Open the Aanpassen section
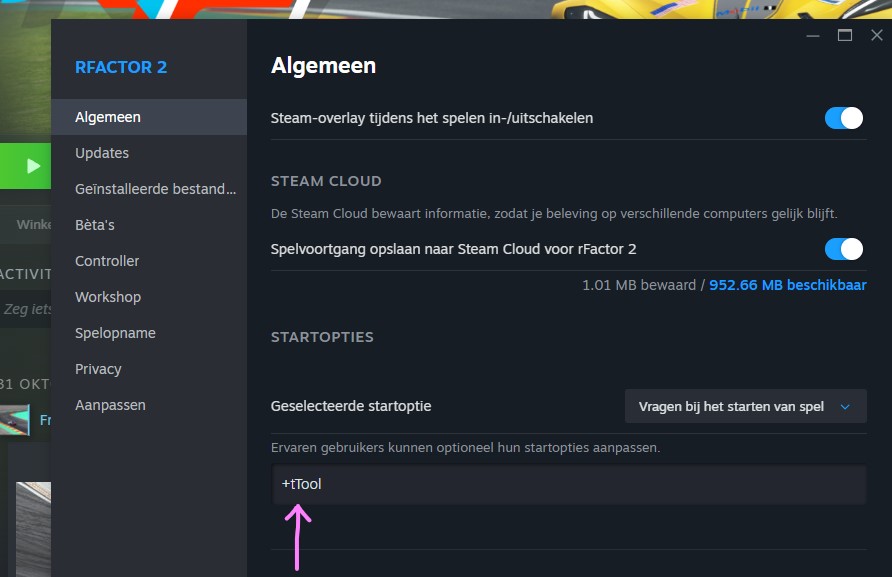 pyautogui.click(x=110, y=404)
